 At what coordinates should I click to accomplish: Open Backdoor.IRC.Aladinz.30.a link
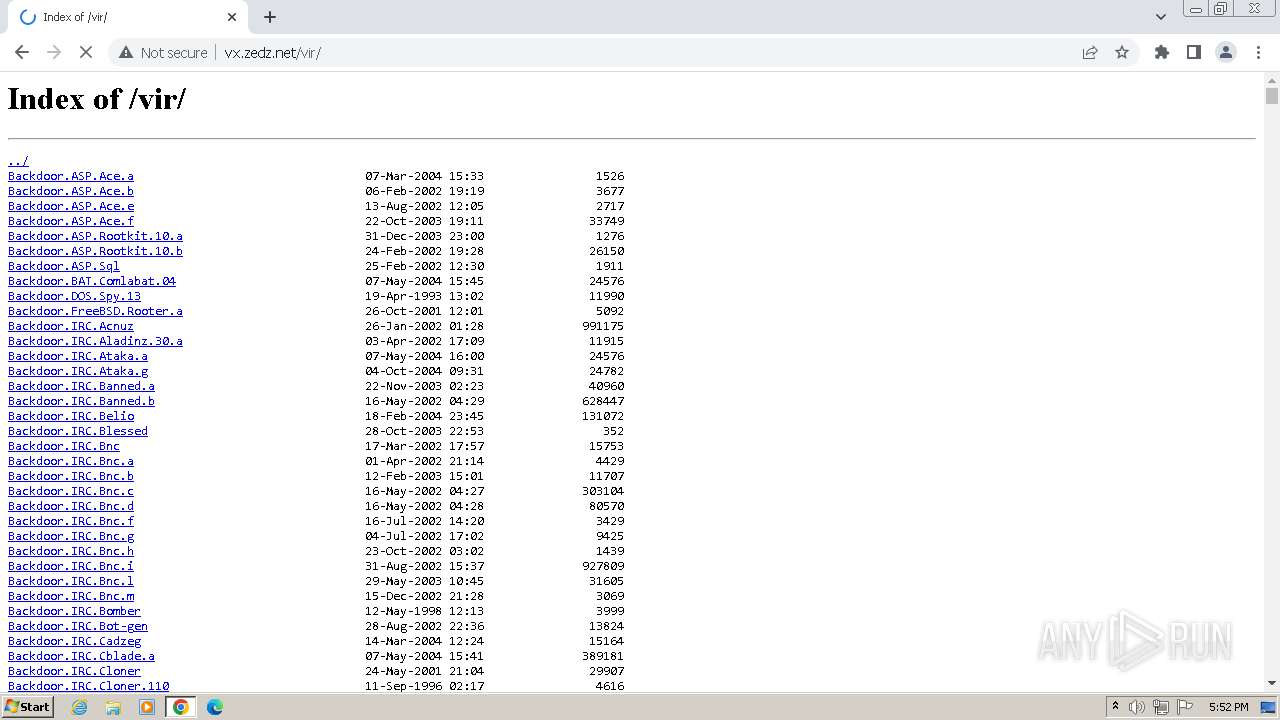(x=95, y=341)
